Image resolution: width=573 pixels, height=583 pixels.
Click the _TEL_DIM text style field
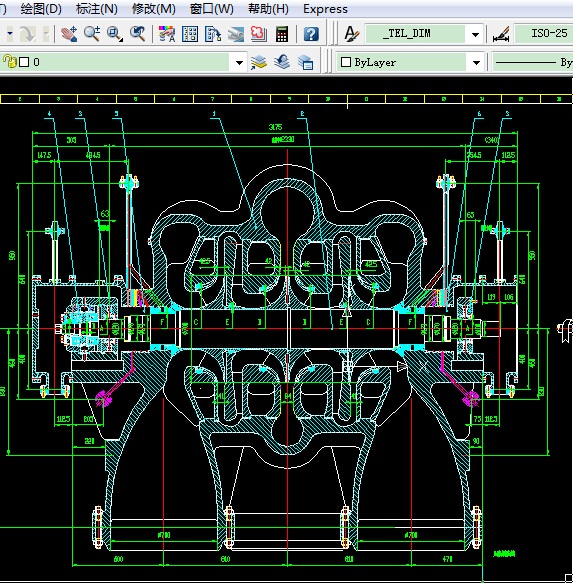tap(415, 34)
